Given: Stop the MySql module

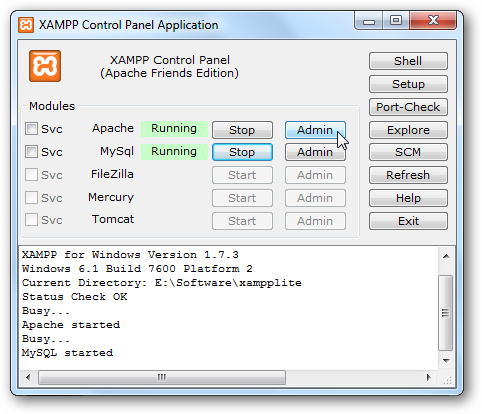Looking at the screenshot, I should 242,152.
